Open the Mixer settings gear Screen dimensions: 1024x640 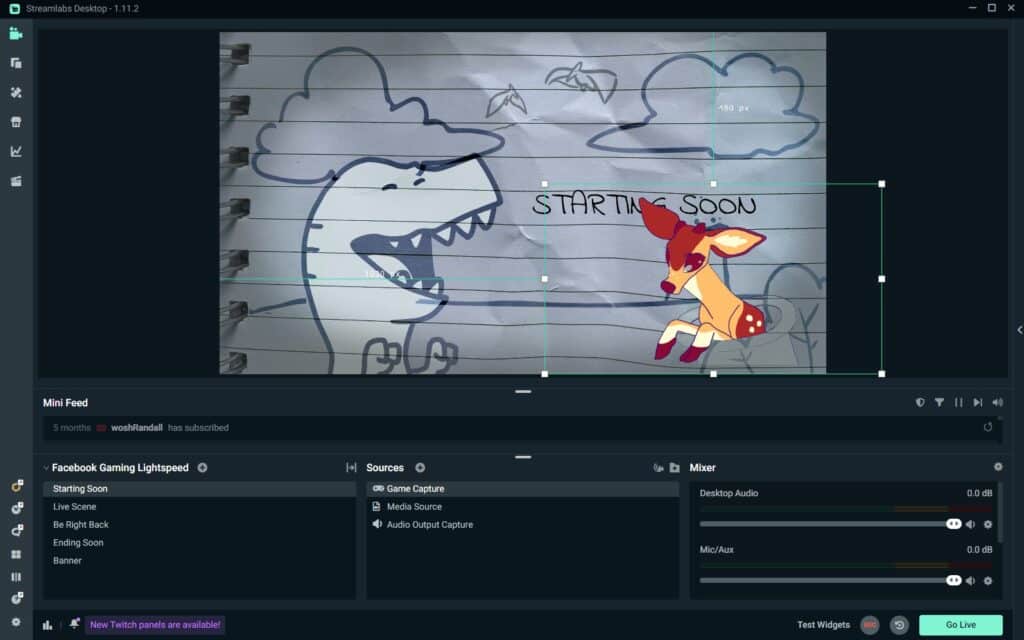tap(998, 467)
